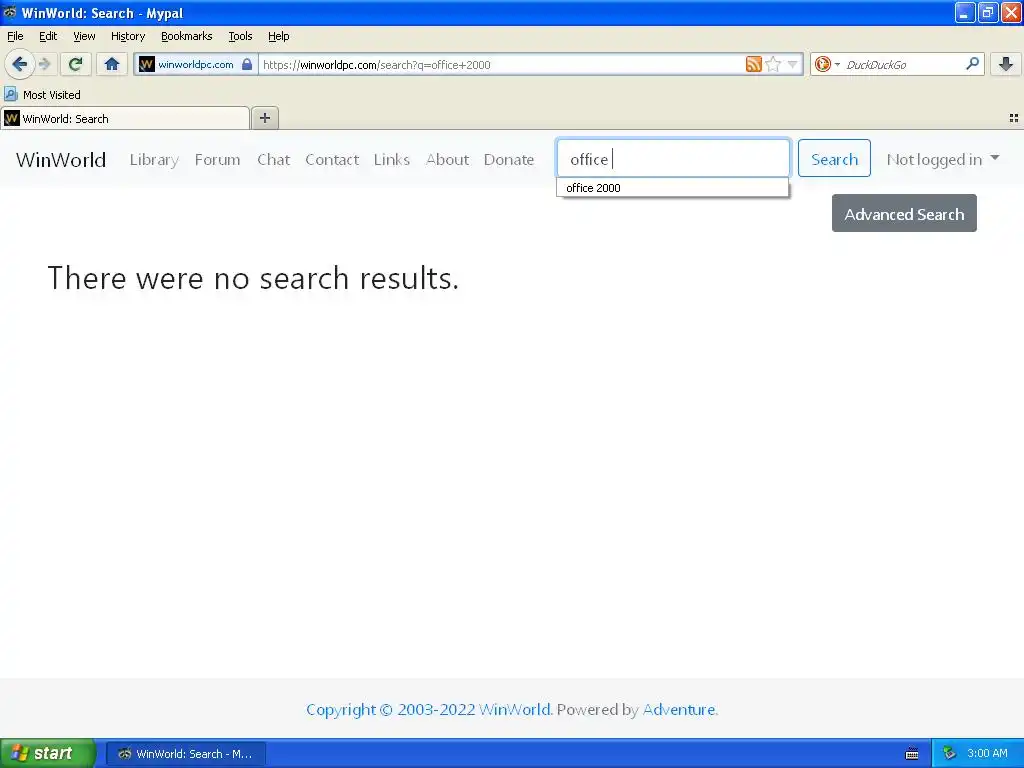
Task: Bookmark this page with the star icon
Action: (773, 64)
